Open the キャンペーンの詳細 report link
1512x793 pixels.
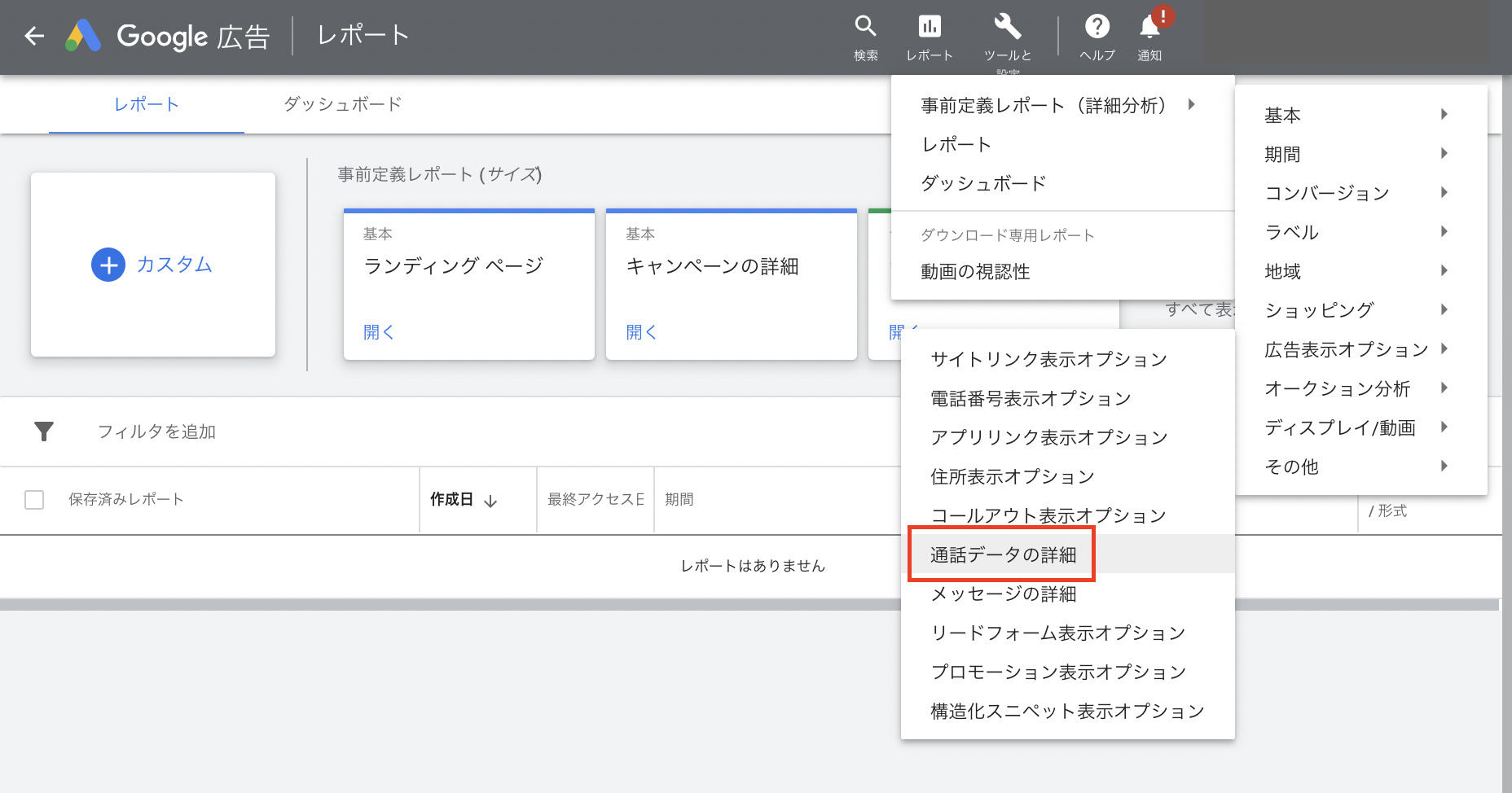click(641, 332)
